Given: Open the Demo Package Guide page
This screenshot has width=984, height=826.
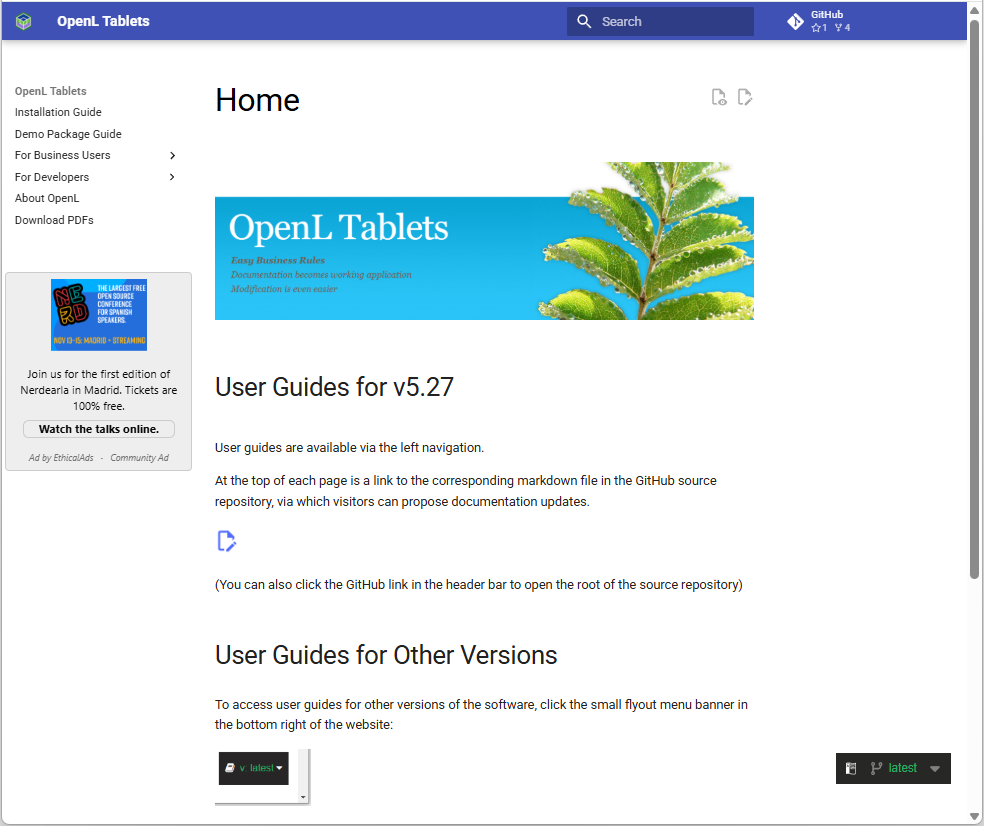Looking at the screenshot, I should coord(68,134).
